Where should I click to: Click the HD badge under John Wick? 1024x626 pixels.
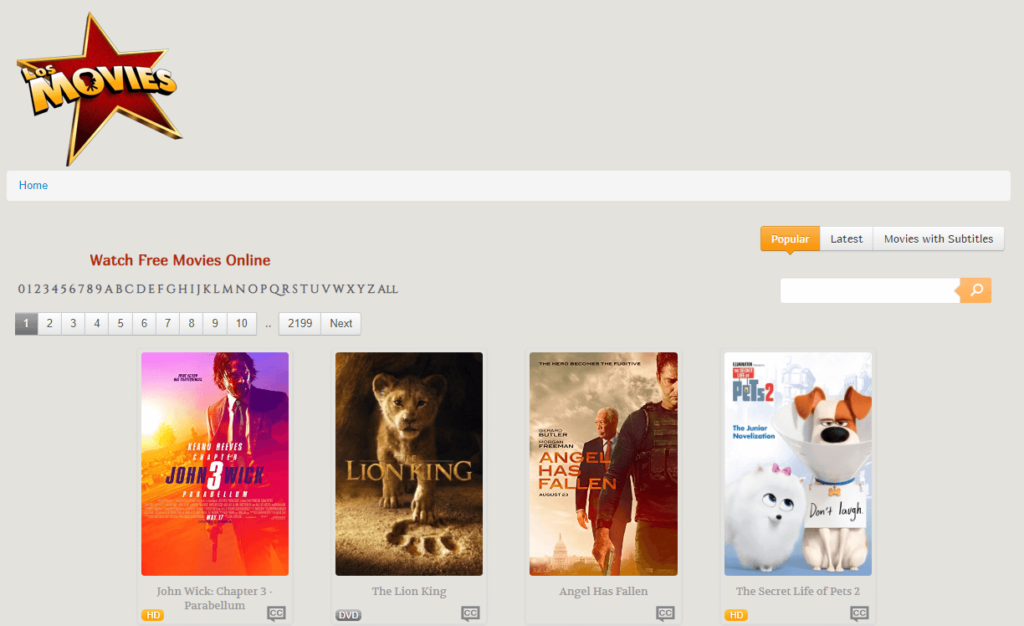click(x=152, y=615)
